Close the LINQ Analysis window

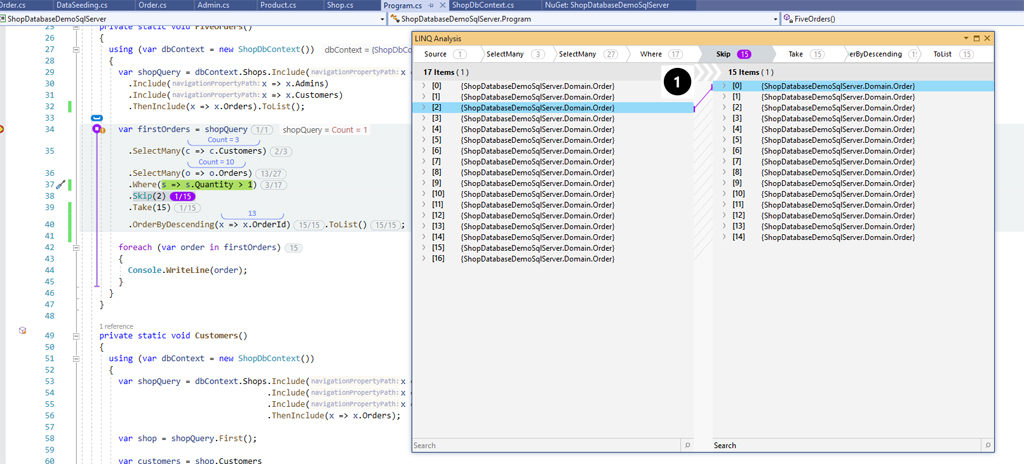tap(987, 39)
